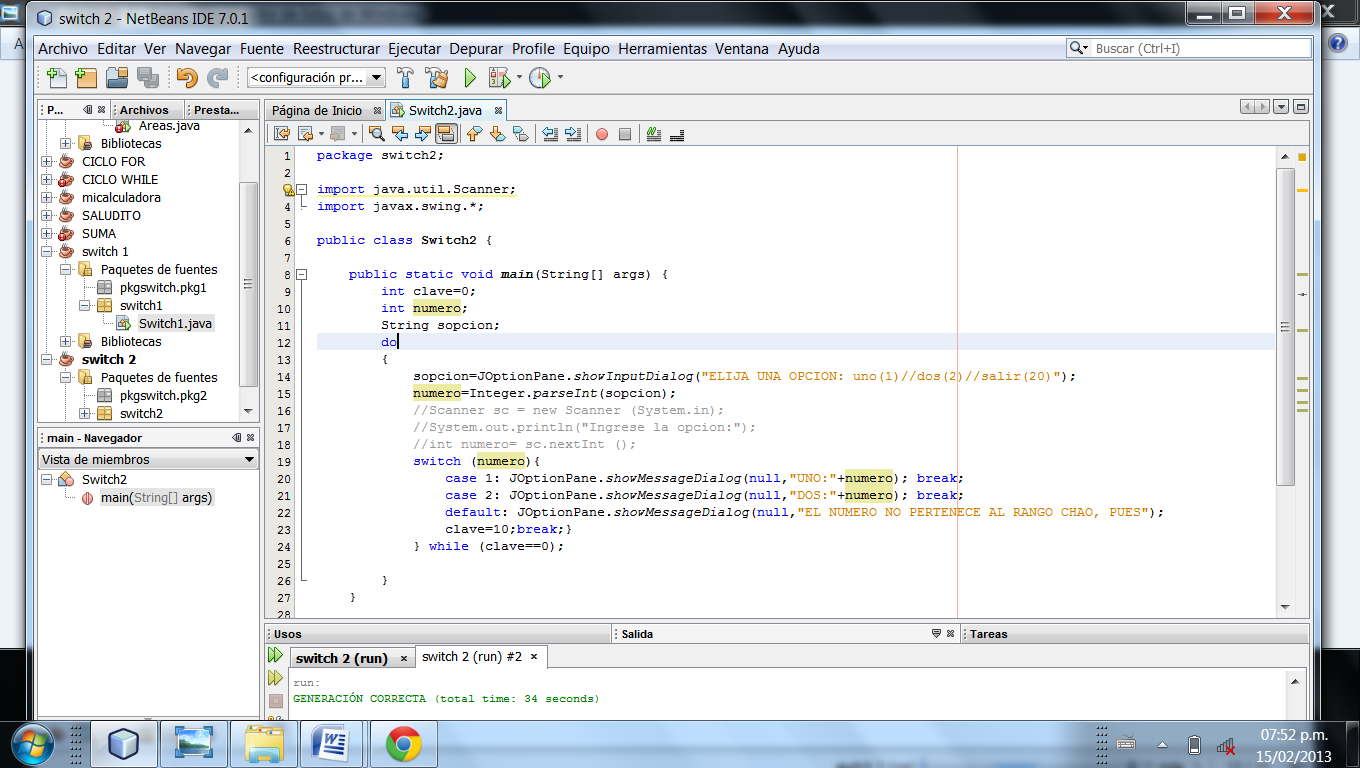This screenshot has height=768, width=1360.
Task: Toggle the highlighted rectangular selection button
Action: pyautogui.click(x=446, y=134)
